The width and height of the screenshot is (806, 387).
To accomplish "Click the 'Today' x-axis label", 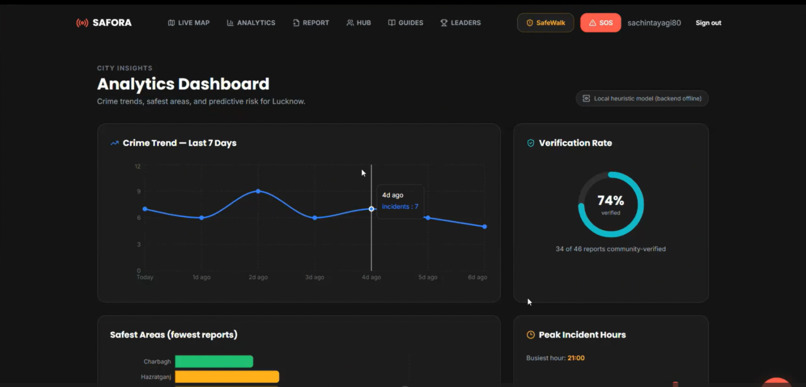I will (145, 277).
